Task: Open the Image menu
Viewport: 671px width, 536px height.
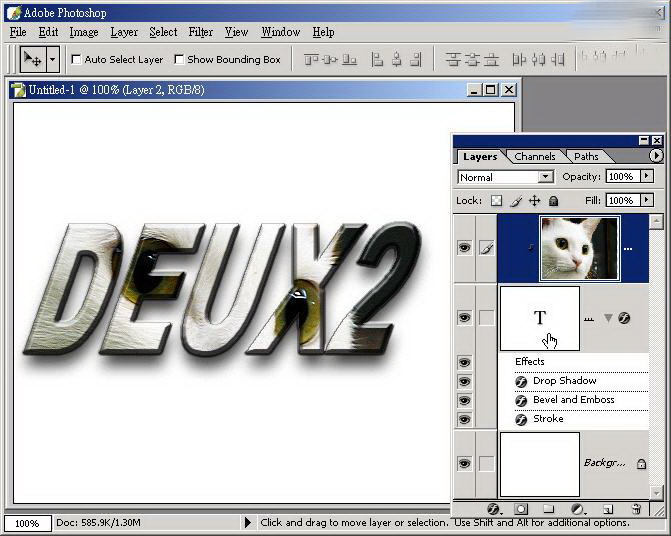Action: click(x=84, y=32)
